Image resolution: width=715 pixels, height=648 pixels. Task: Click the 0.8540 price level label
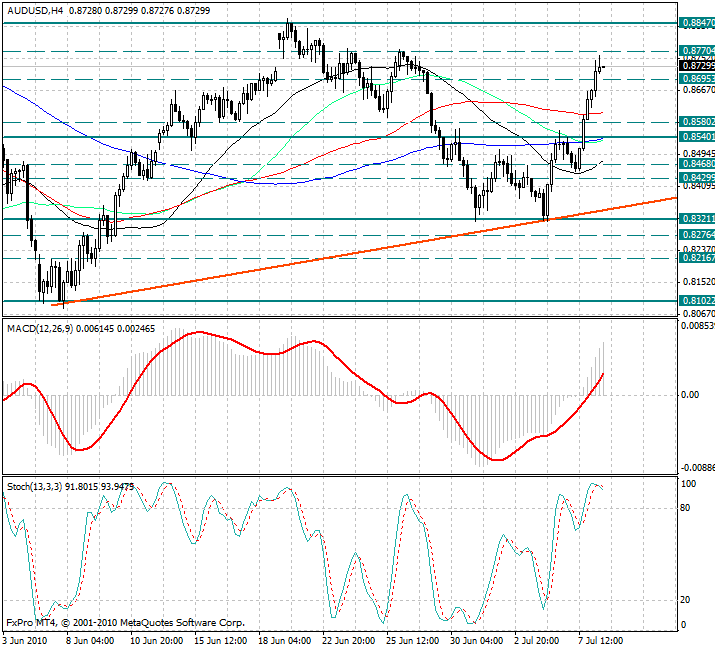pyautogui.click(x=697, y=136)
